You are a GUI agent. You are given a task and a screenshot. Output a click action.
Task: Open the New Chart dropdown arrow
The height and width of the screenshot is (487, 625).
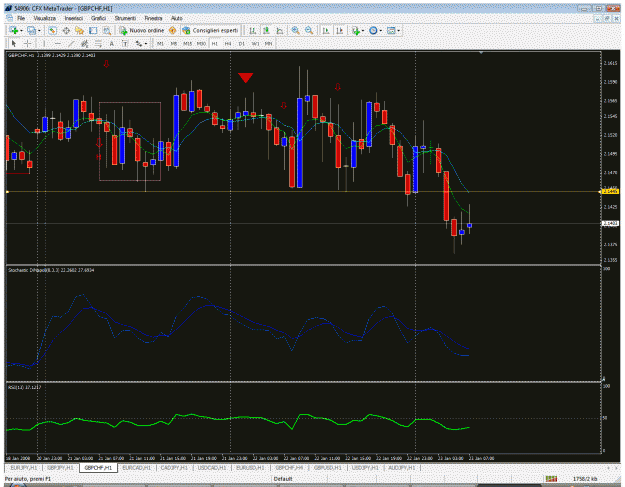[21, 31]
